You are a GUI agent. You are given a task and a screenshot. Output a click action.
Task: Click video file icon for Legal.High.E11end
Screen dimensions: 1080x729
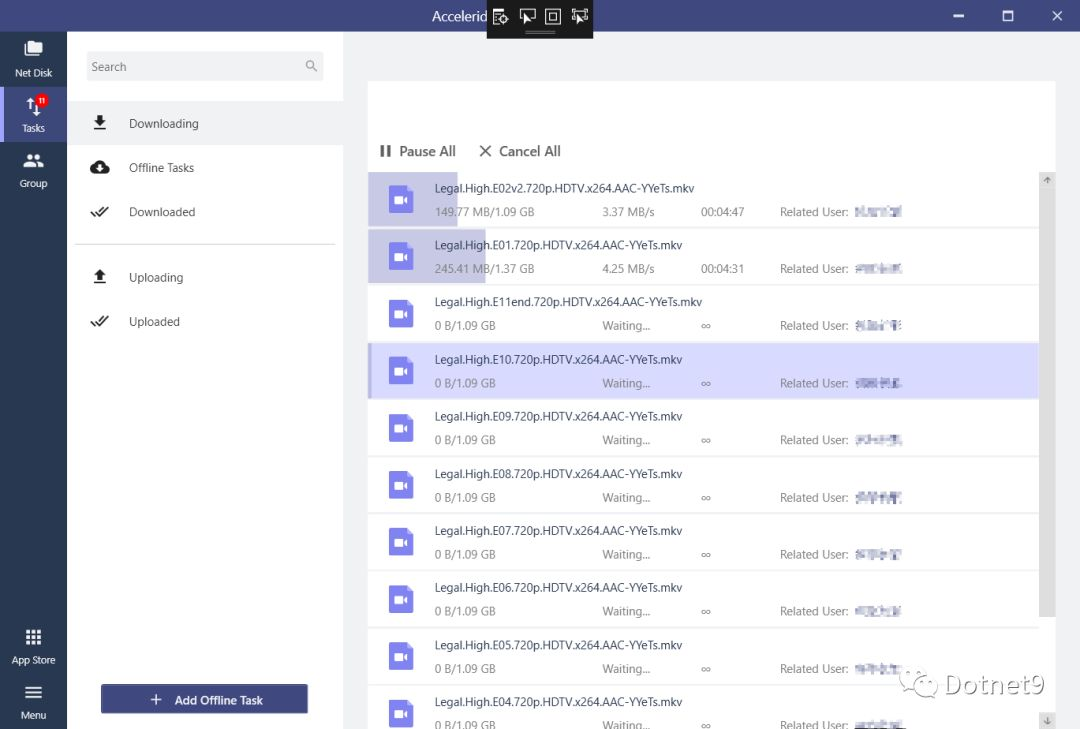(x=401, y=314)
